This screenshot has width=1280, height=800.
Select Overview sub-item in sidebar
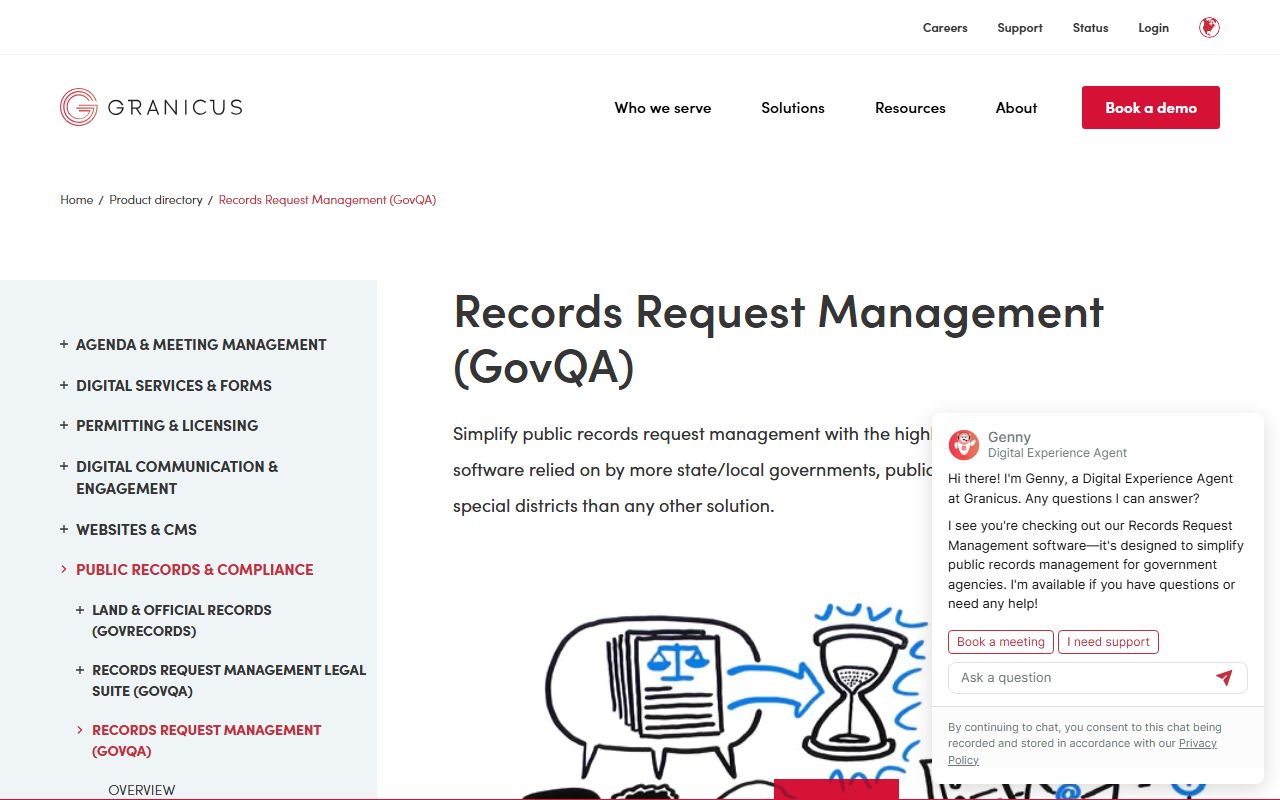(141, 790)
